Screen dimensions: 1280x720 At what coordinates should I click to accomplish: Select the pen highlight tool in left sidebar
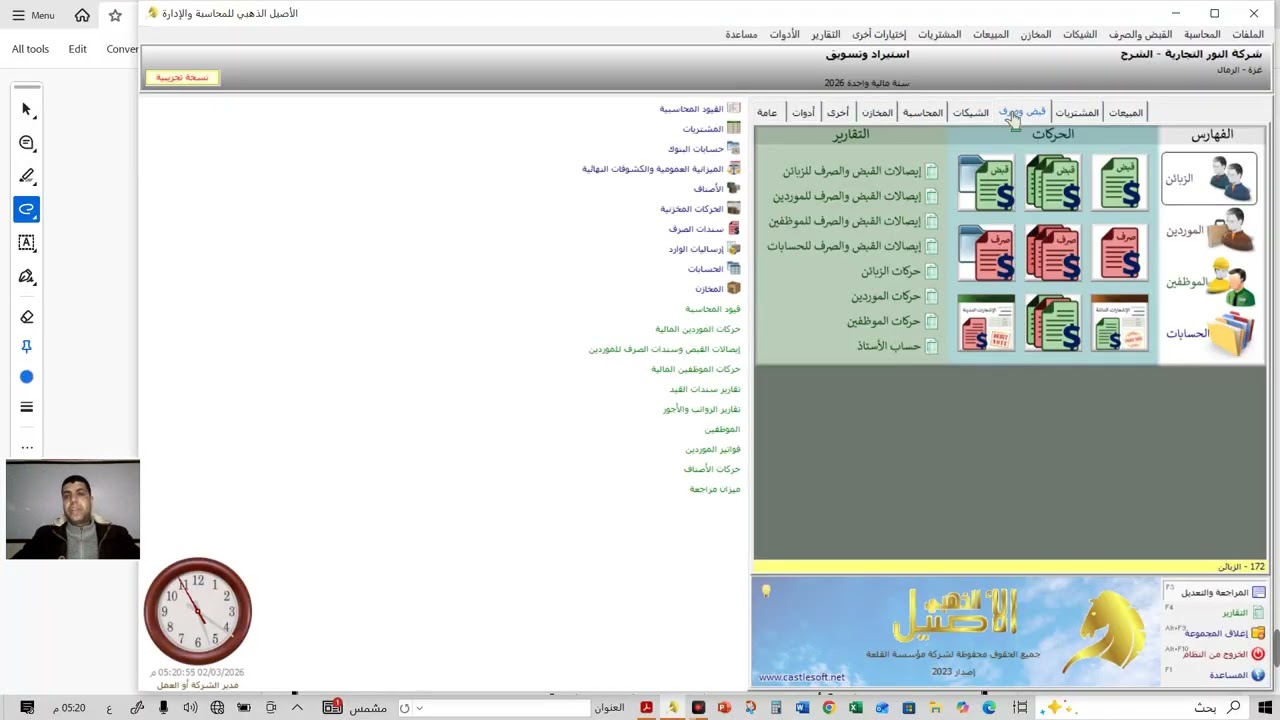pos(27,176)
